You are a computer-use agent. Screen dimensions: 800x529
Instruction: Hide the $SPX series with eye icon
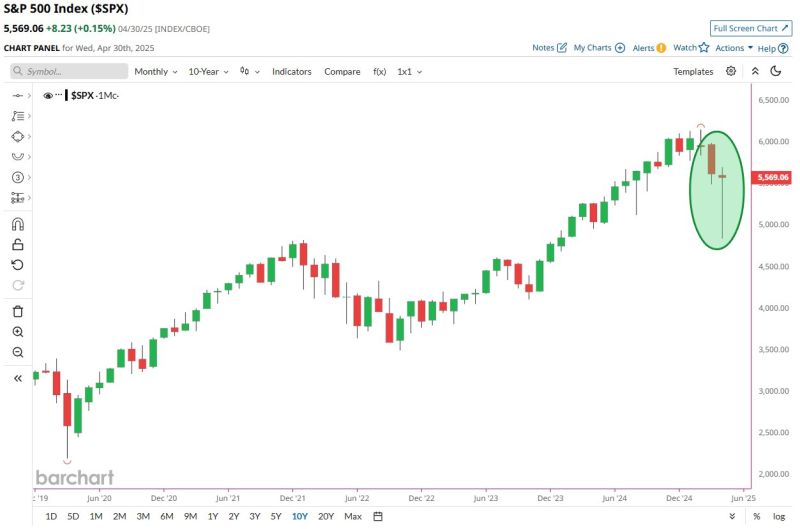point(47,95)
